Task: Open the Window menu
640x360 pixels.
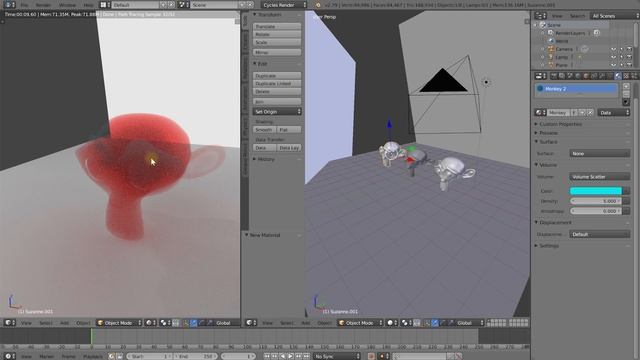Action: (67, 5)
